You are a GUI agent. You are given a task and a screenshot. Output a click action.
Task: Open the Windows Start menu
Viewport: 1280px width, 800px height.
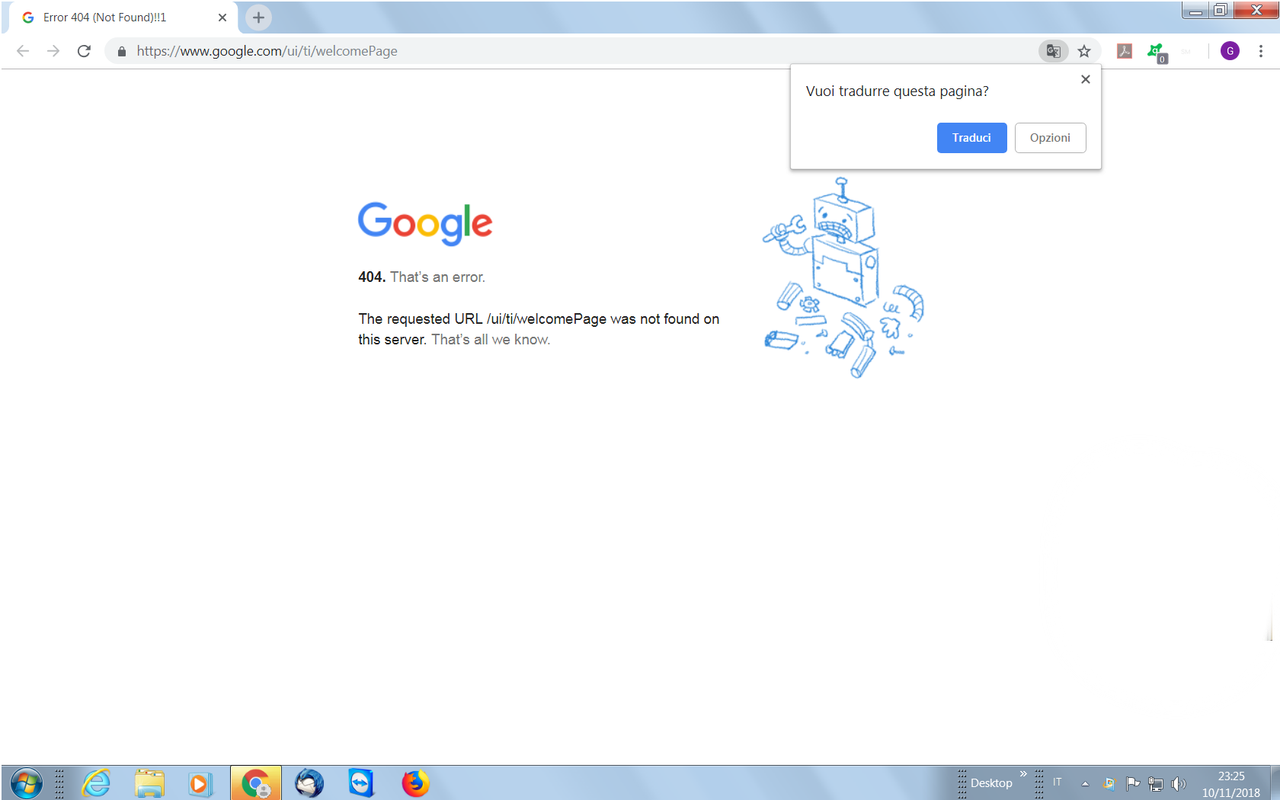pyautogui.click(x=25, y=783)
